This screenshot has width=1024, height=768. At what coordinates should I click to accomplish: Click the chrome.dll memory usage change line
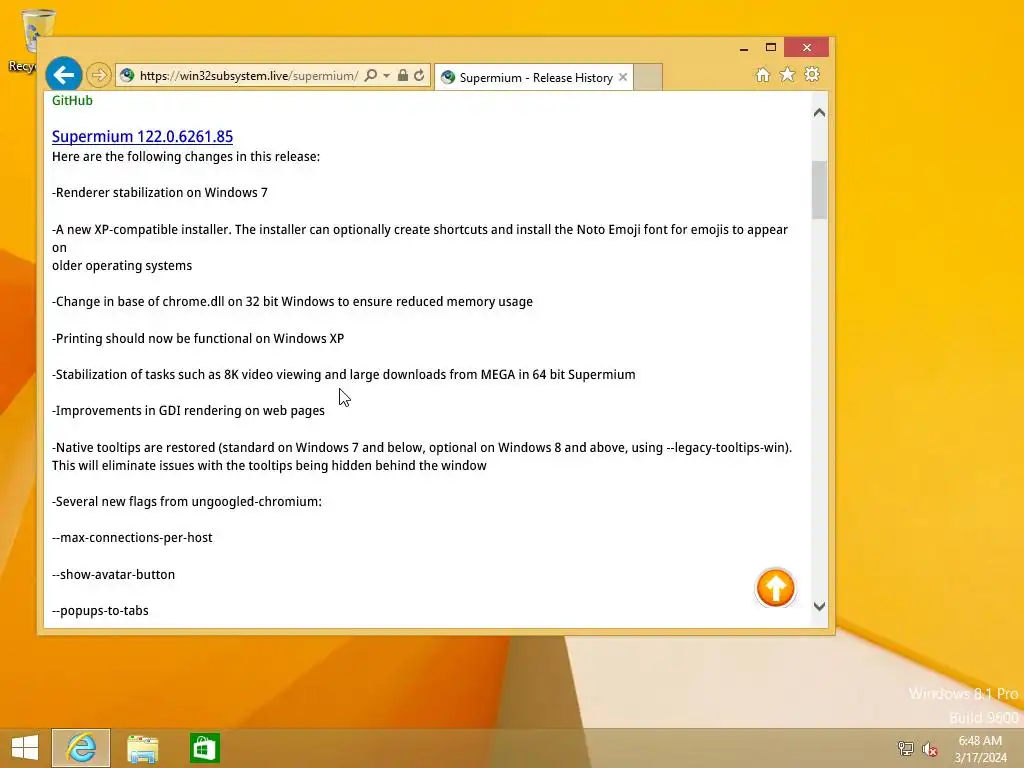click(x=293, y=302)
